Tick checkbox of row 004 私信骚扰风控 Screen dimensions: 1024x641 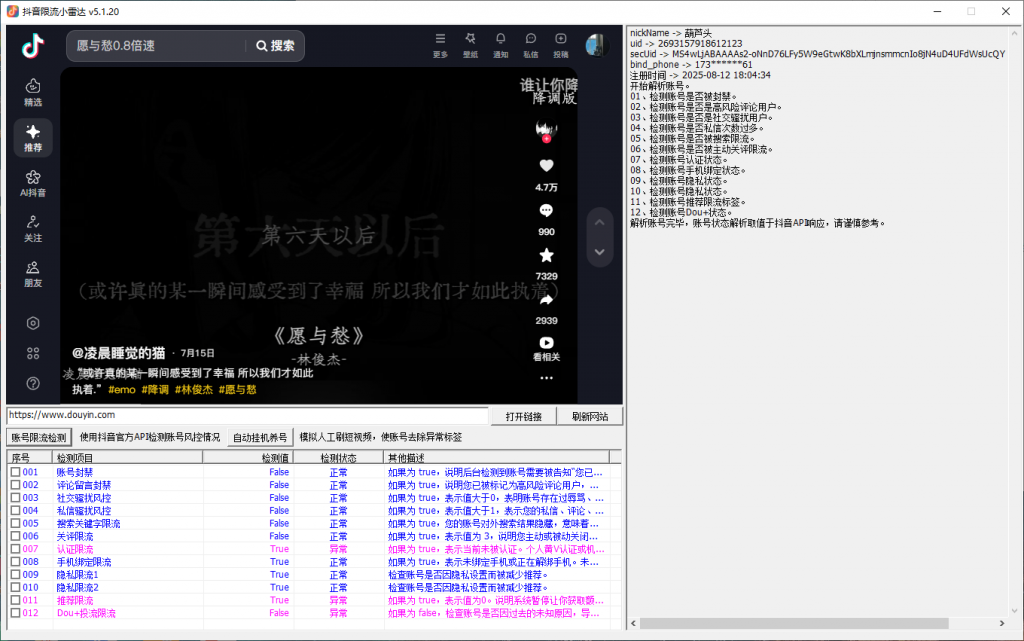[15, 510]
